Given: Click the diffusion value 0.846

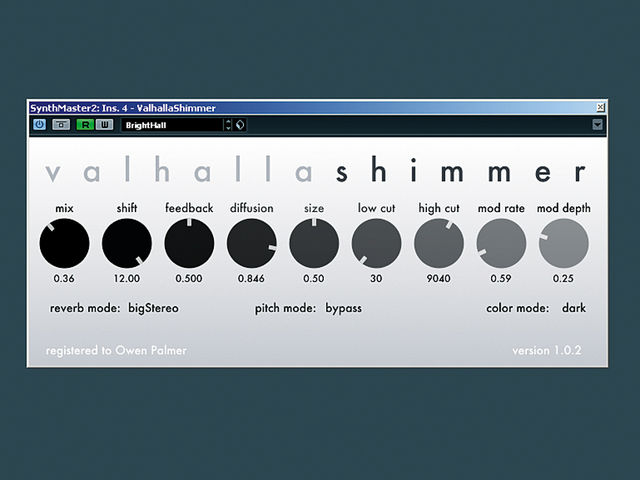Looking at the screenshot, I should tap(251, 278).
